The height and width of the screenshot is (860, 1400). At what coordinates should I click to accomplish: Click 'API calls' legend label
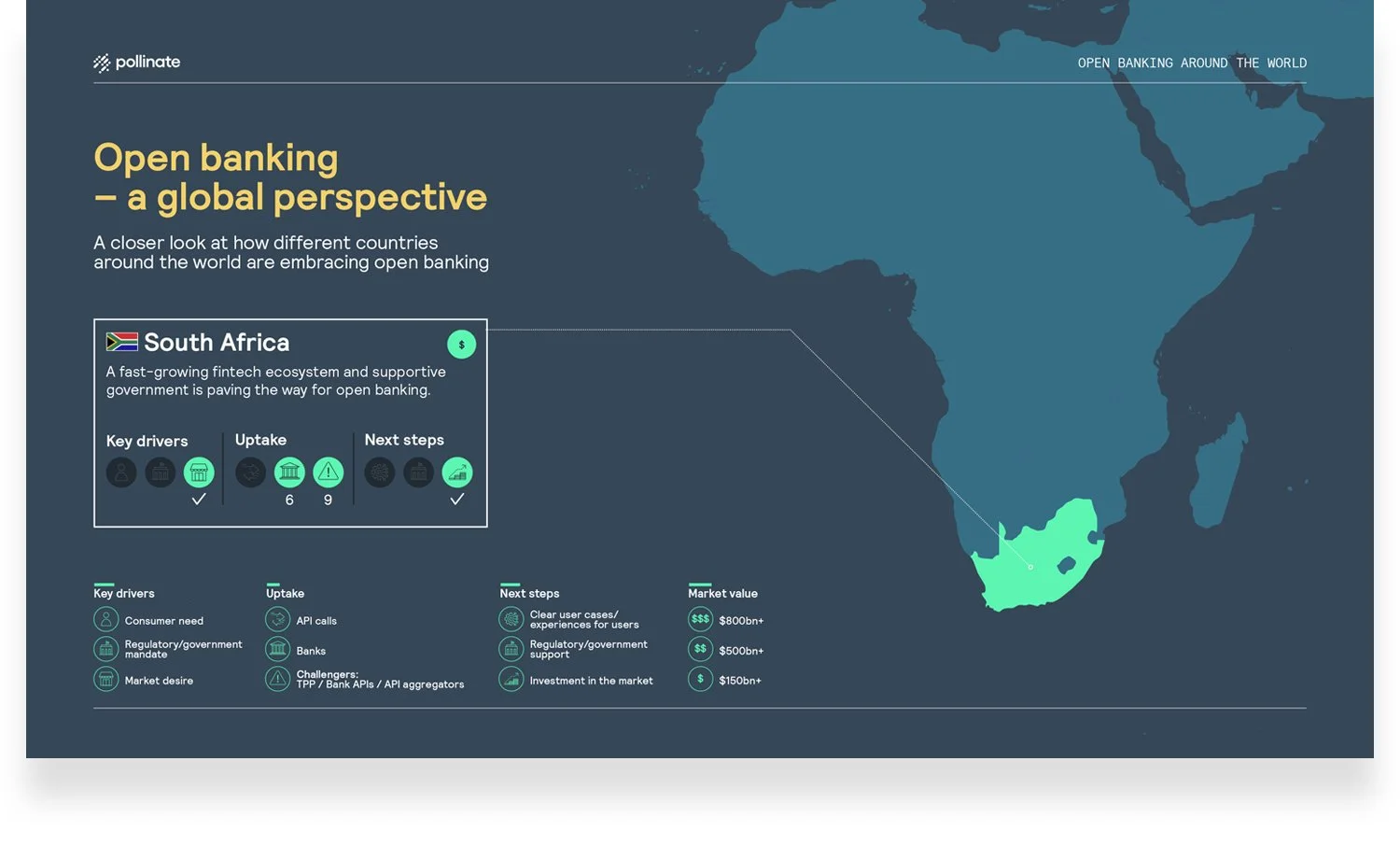[x=316, y=621]
